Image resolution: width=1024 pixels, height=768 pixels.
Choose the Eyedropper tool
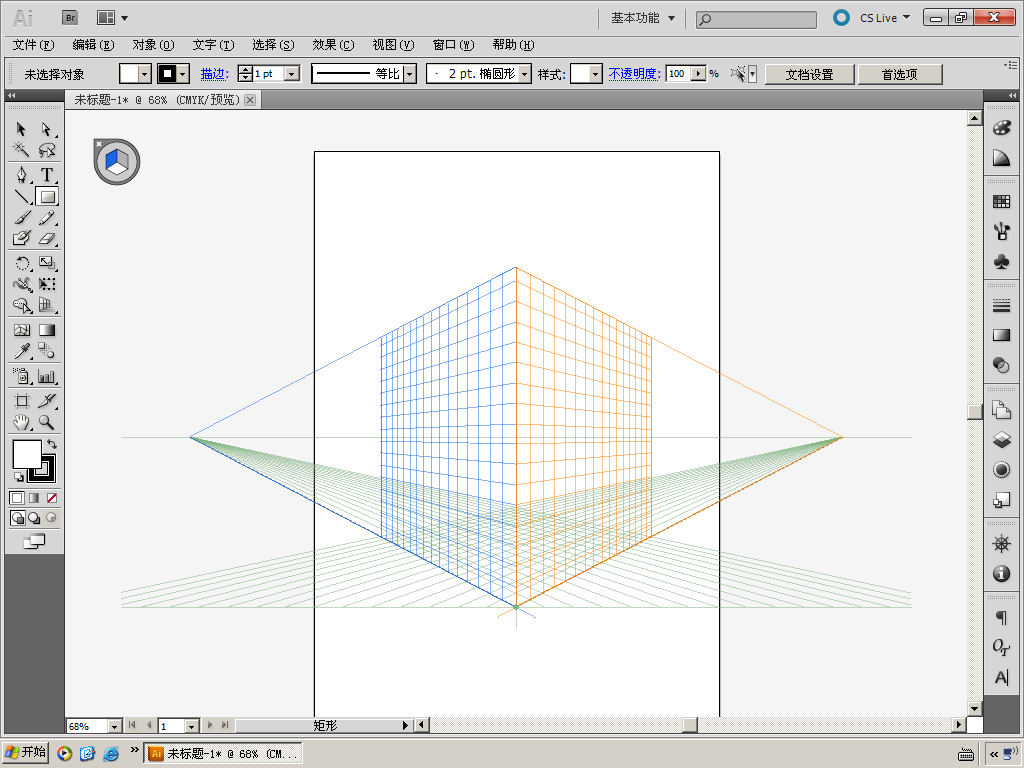(x=21, y=351)
